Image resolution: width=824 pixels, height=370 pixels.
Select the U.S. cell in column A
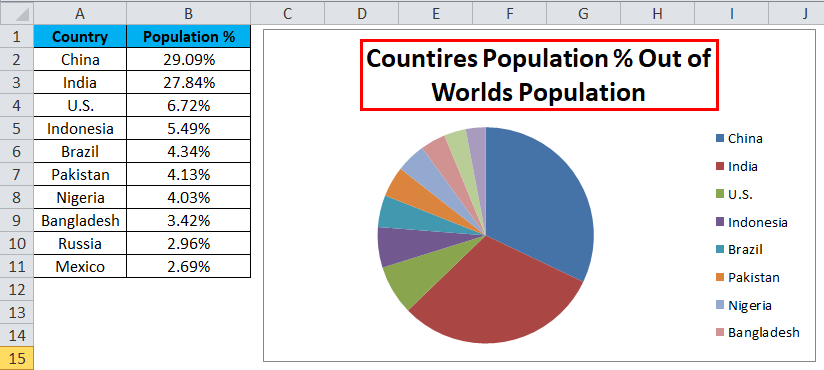pyautogui.click(x=80, y=106)
